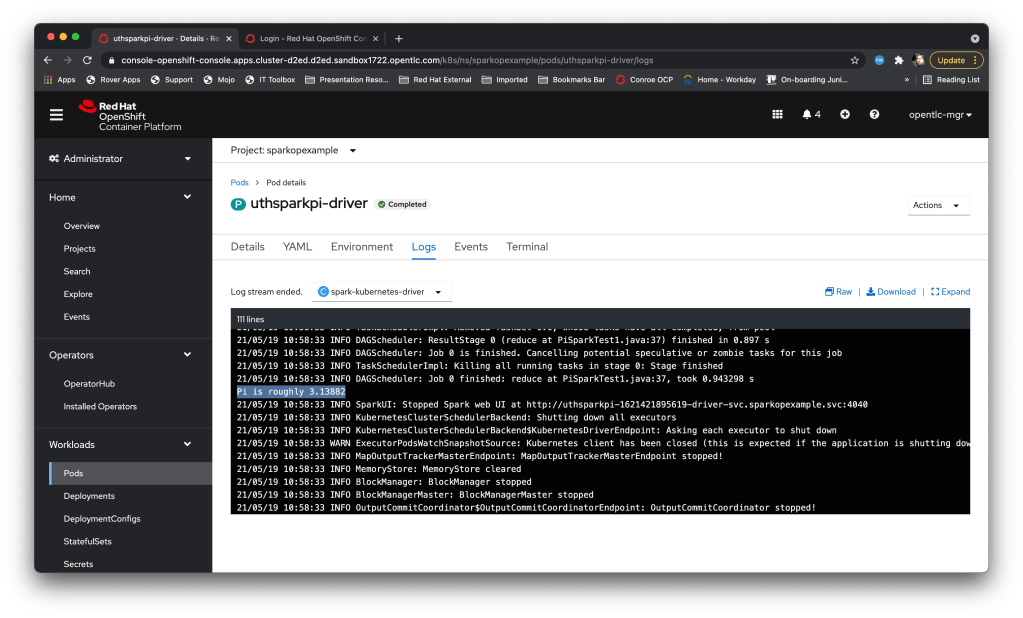Click the plus import icon in header

845,114
